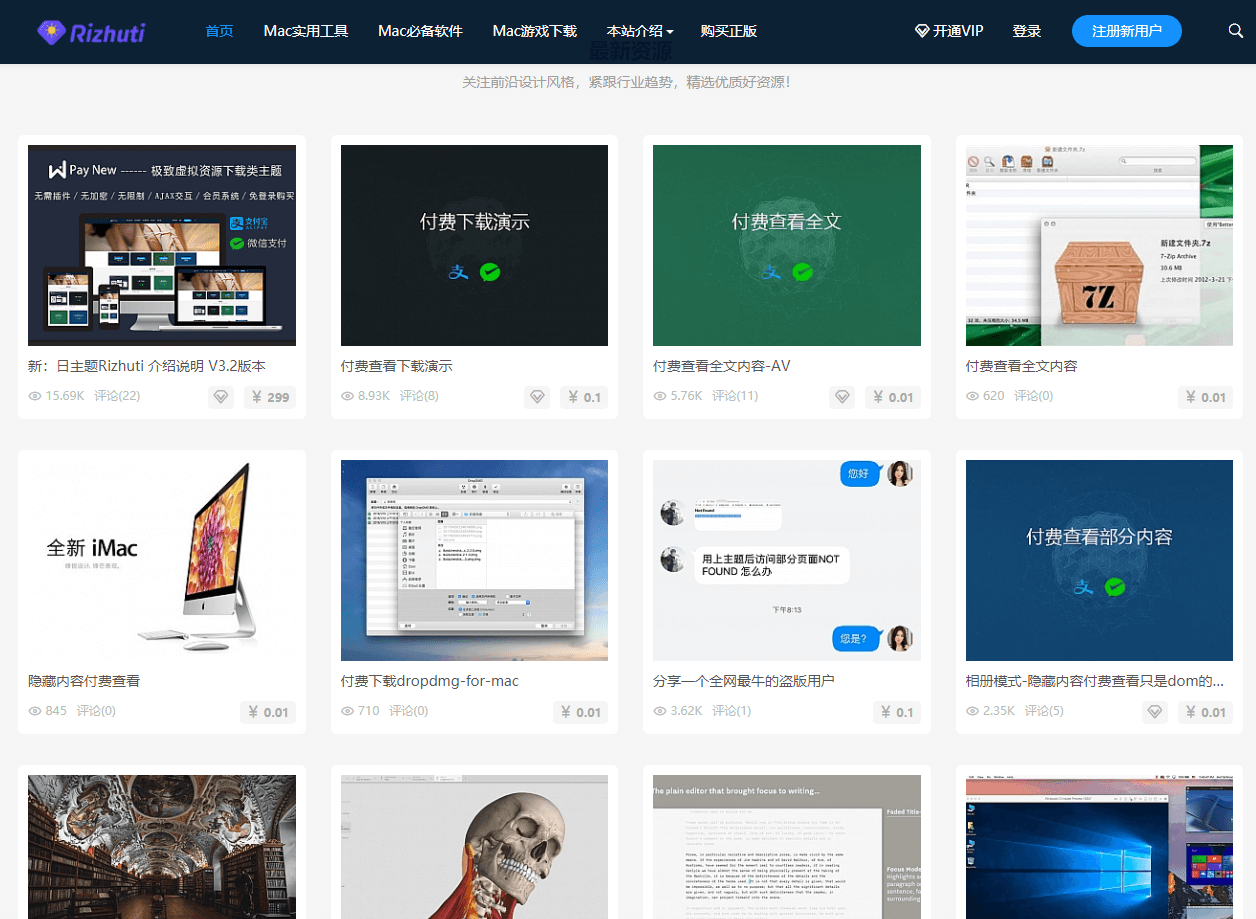
Task: Click the eye icon next to 3.62K views
Action: point(660,712)
